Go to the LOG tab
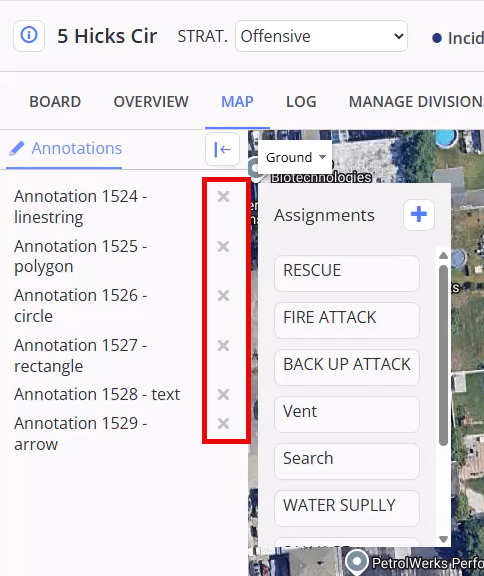 301,102
